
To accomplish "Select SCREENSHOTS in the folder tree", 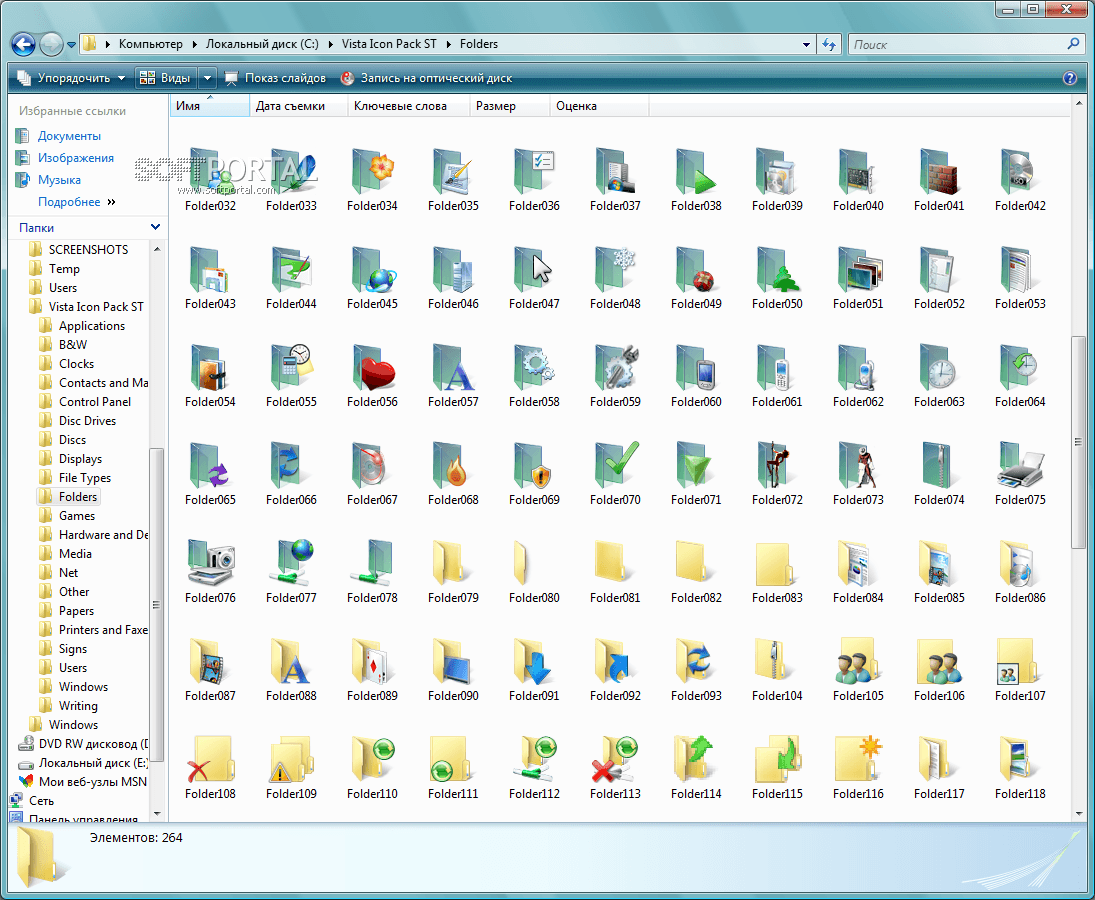I will tap(88, 250).
